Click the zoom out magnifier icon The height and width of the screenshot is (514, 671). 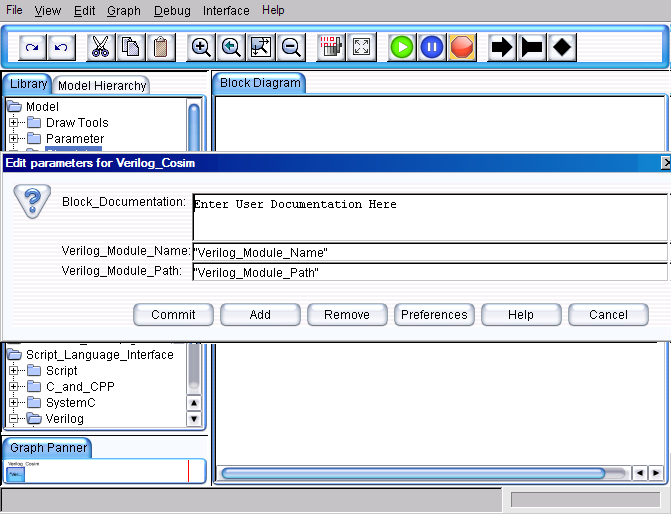click(x=291, y=47)
